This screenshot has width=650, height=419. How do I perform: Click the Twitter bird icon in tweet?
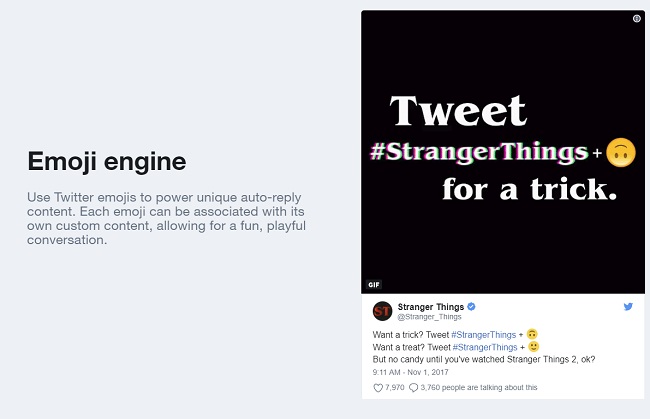coord(628,307)
